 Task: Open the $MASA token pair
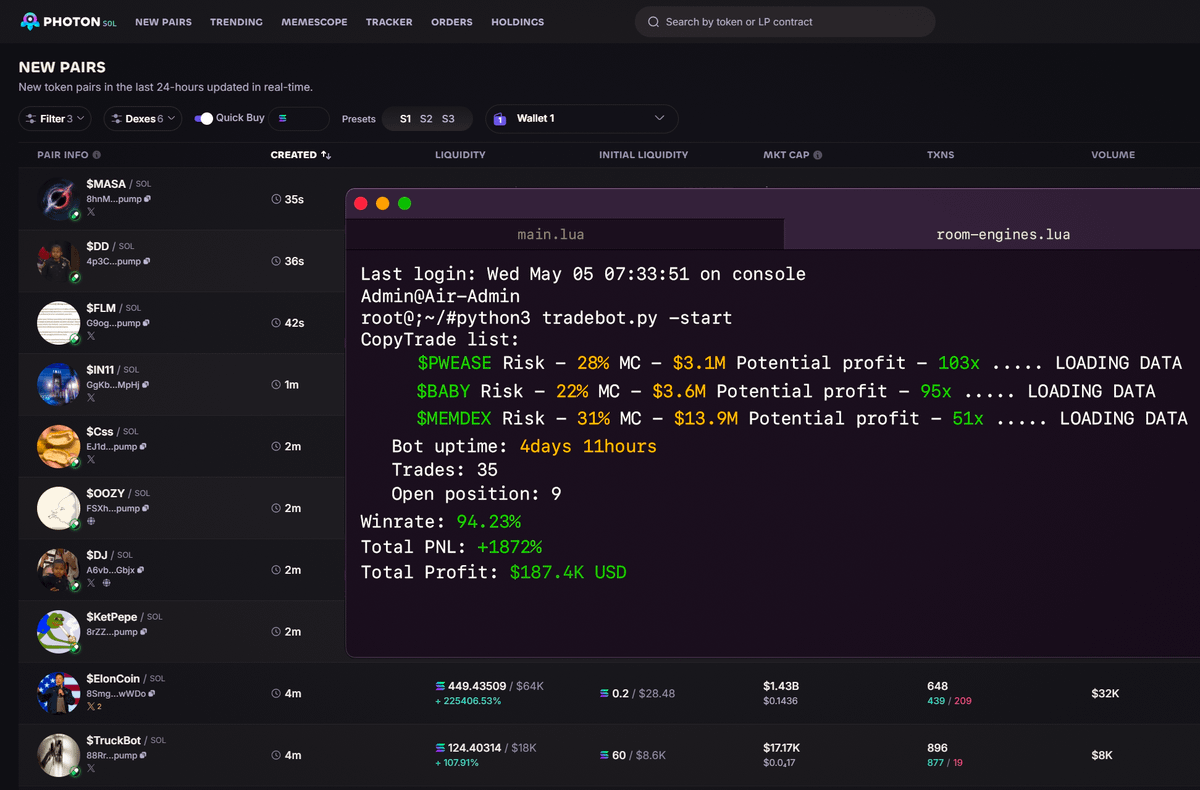click(106, 185)
